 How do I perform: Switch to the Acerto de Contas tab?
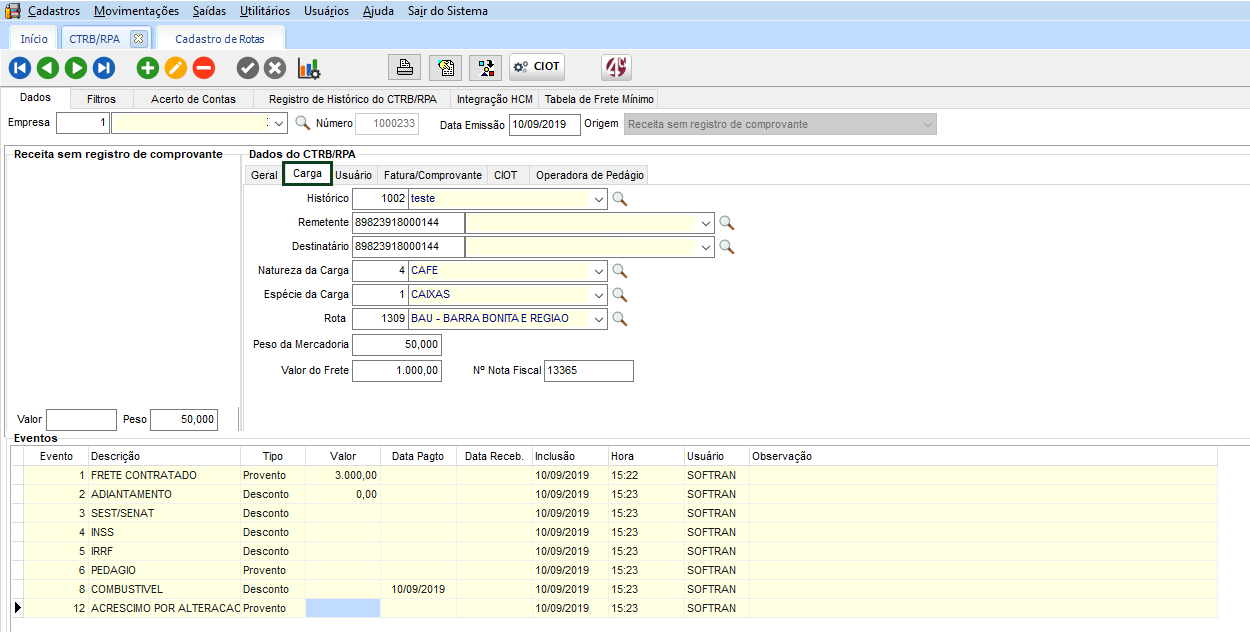193,99
